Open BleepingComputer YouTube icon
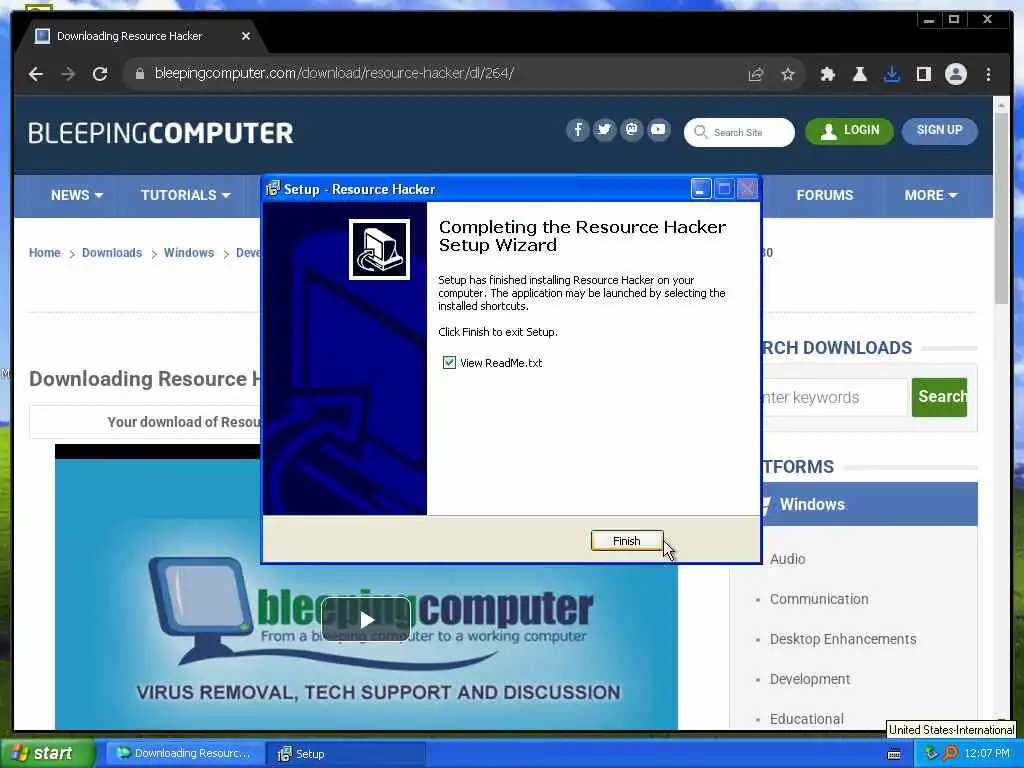Viewport: 1024px width, 768px height. coord(658,129)
